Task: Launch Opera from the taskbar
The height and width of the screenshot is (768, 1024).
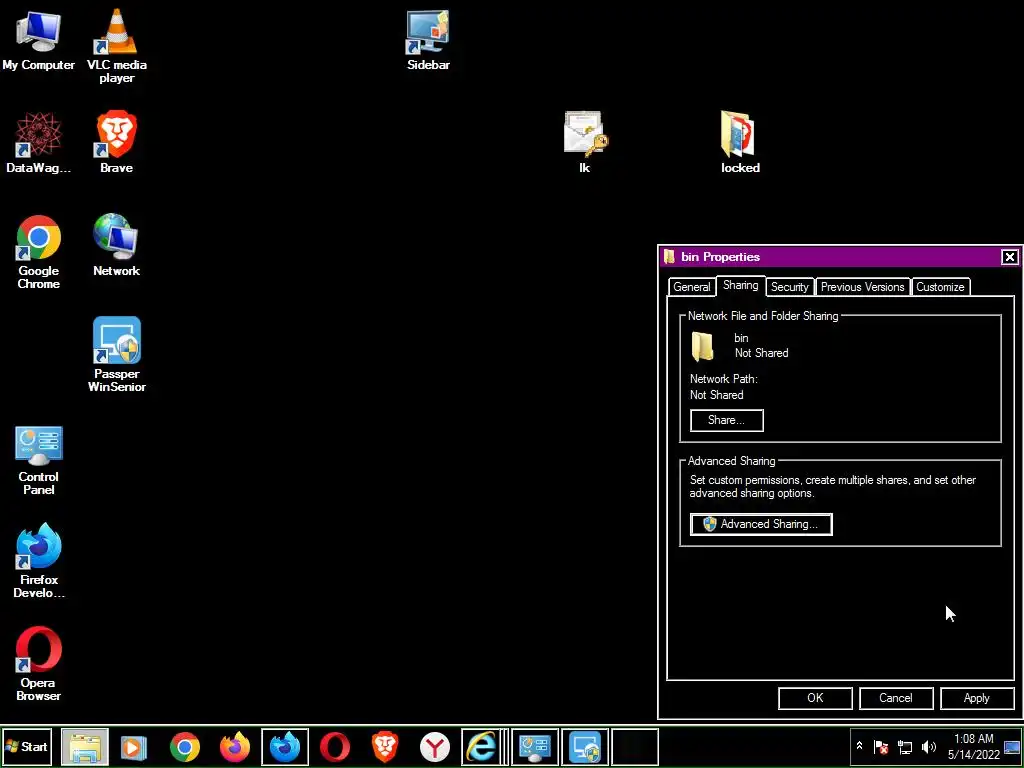Action: (335, 746)
